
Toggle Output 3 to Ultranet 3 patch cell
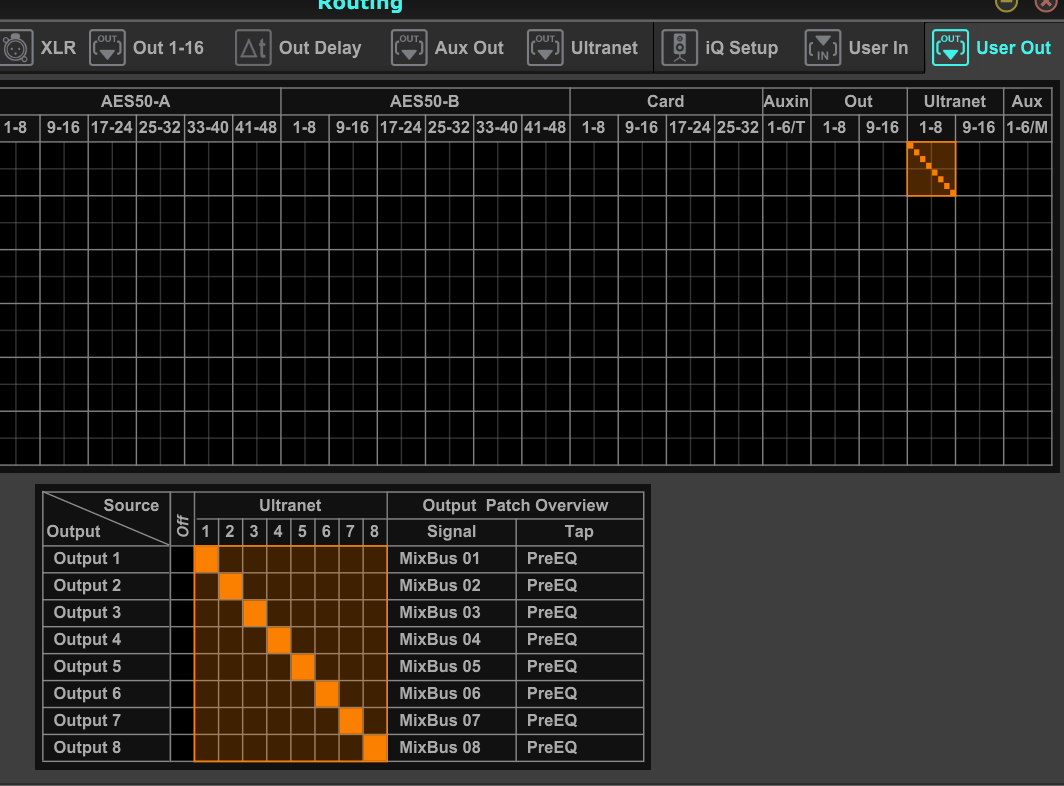tap(254, 613)
